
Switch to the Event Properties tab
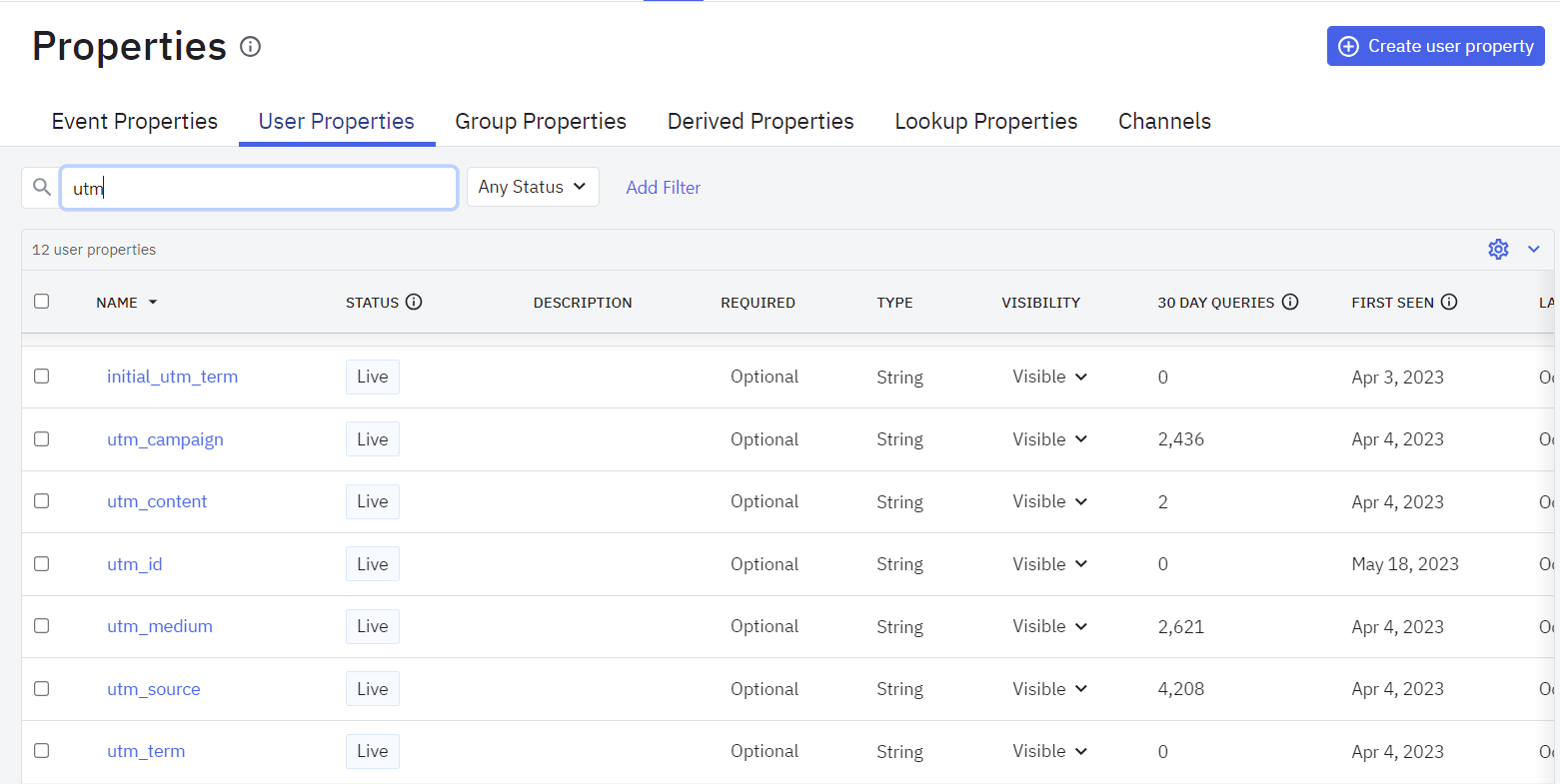(x=135, y=122)
